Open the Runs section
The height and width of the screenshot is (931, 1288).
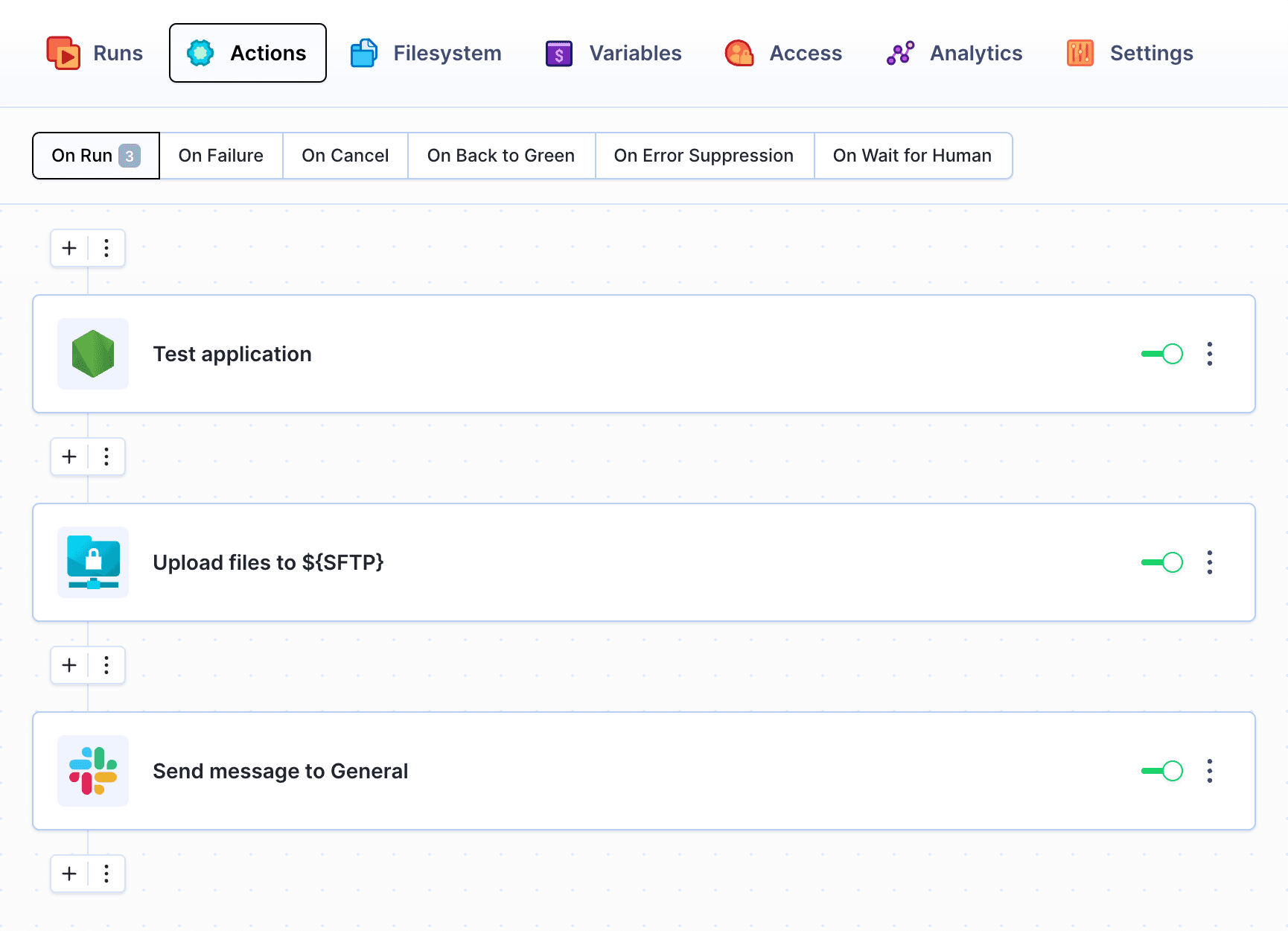tap(95, 53)
